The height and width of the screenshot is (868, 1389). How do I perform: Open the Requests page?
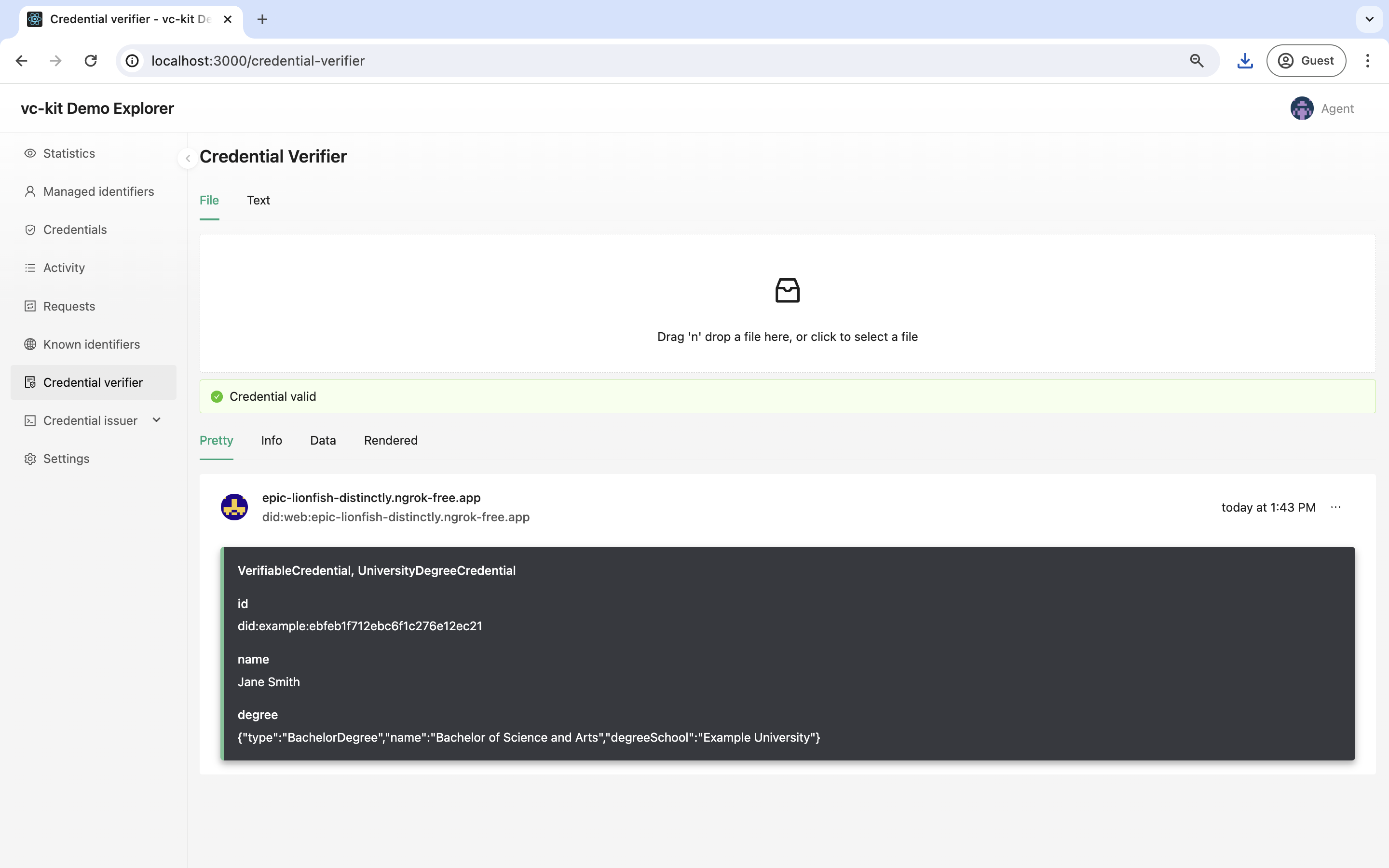[94, 306]
